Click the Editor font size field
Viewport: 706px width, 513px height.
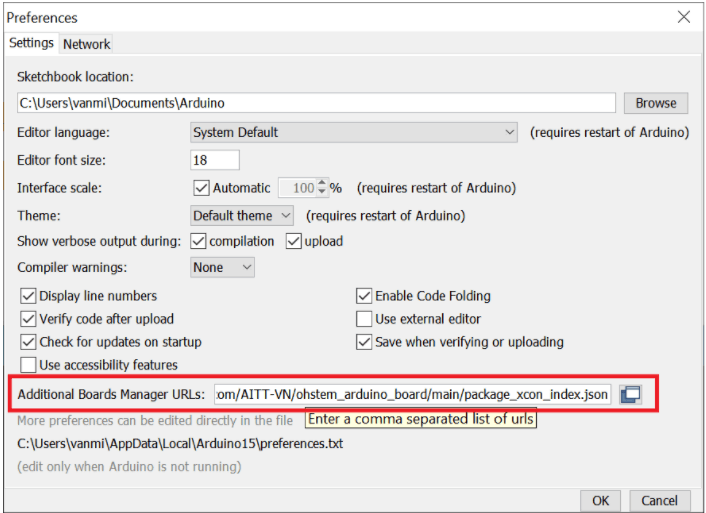pyautogui.click(x=215, y=160)
